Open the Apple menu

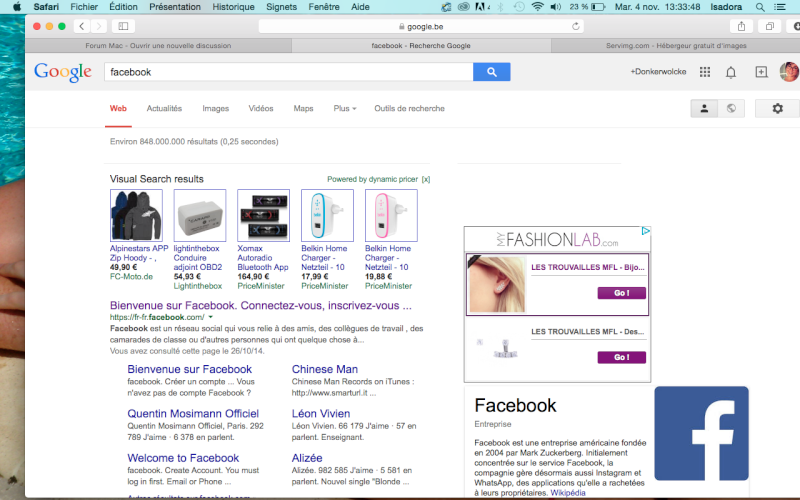click(x=17, y=7)
